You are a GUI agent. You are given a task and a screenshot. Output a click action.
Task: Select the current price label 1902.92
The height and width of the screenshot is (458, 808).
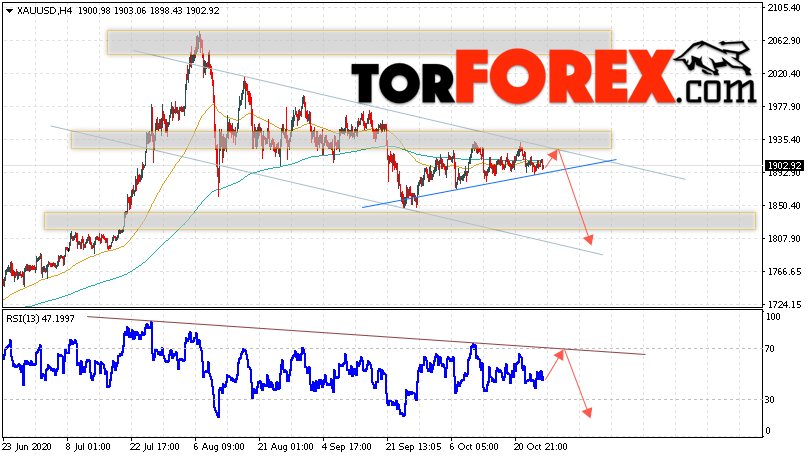point(783,166)
